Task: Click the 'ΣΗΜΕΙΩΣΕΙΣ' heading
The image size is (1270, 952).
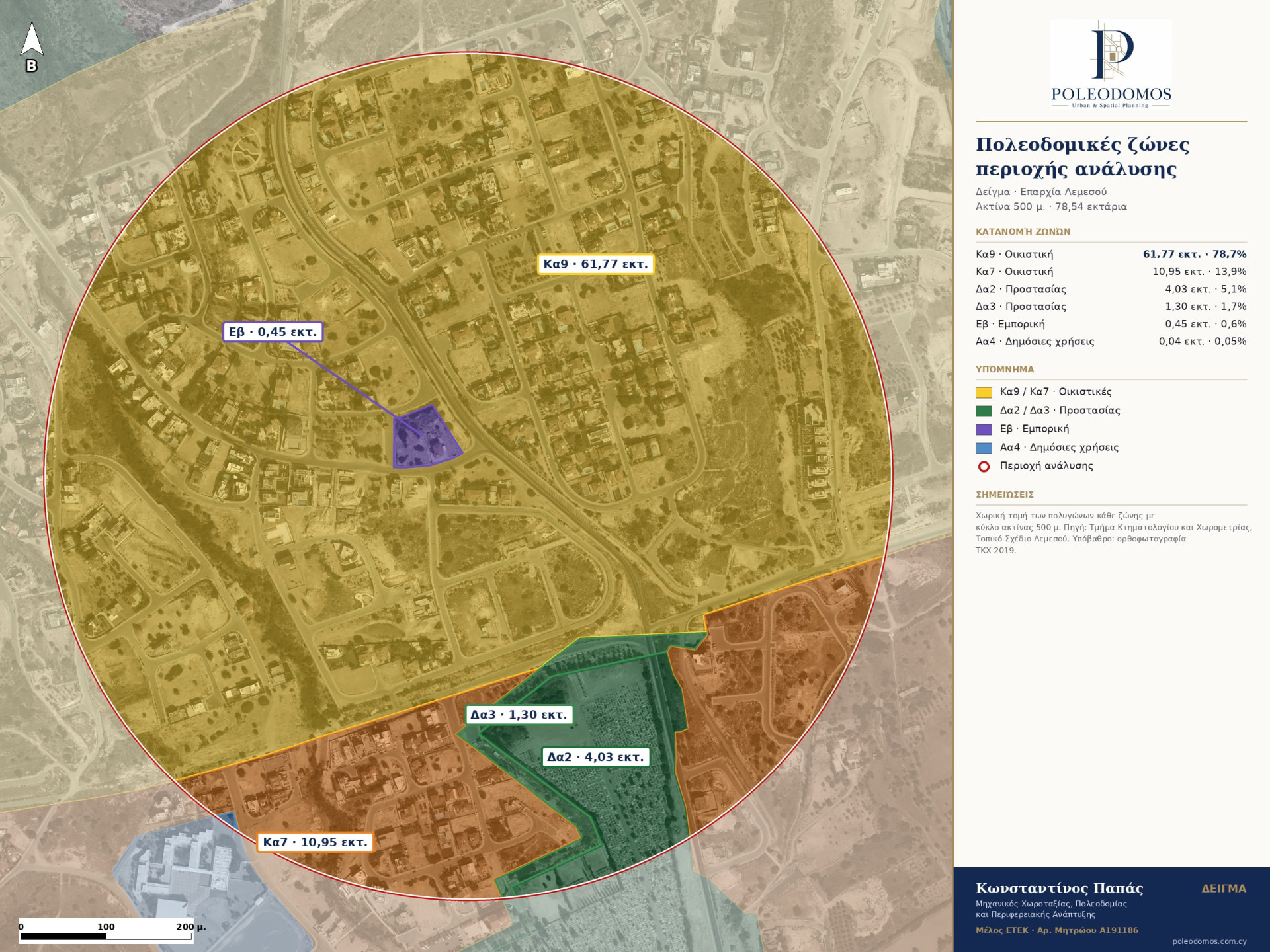Action: [x=1005, y=495]
